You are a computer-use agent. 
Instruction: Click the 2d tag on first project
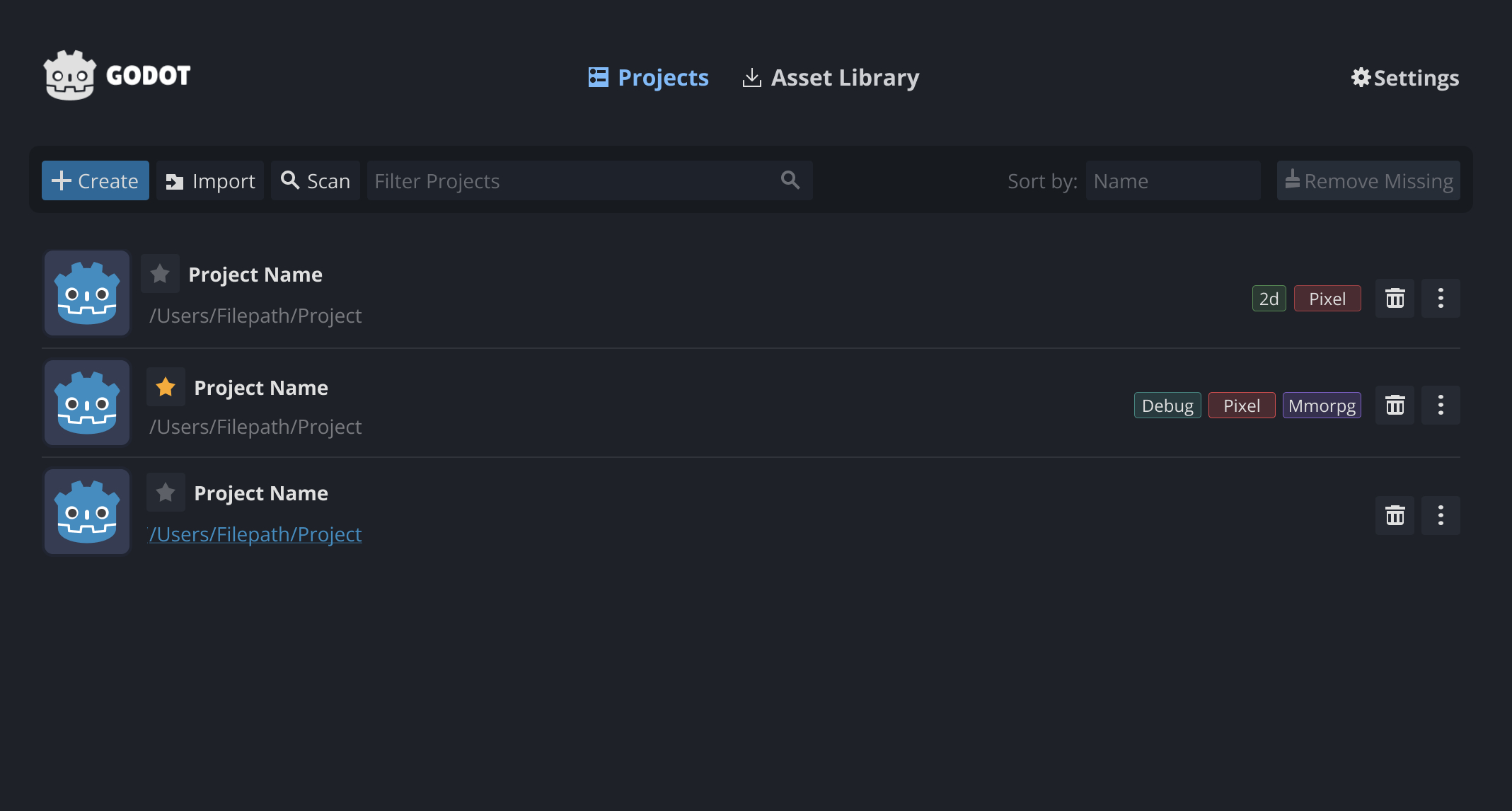(x=1269, y=299)
